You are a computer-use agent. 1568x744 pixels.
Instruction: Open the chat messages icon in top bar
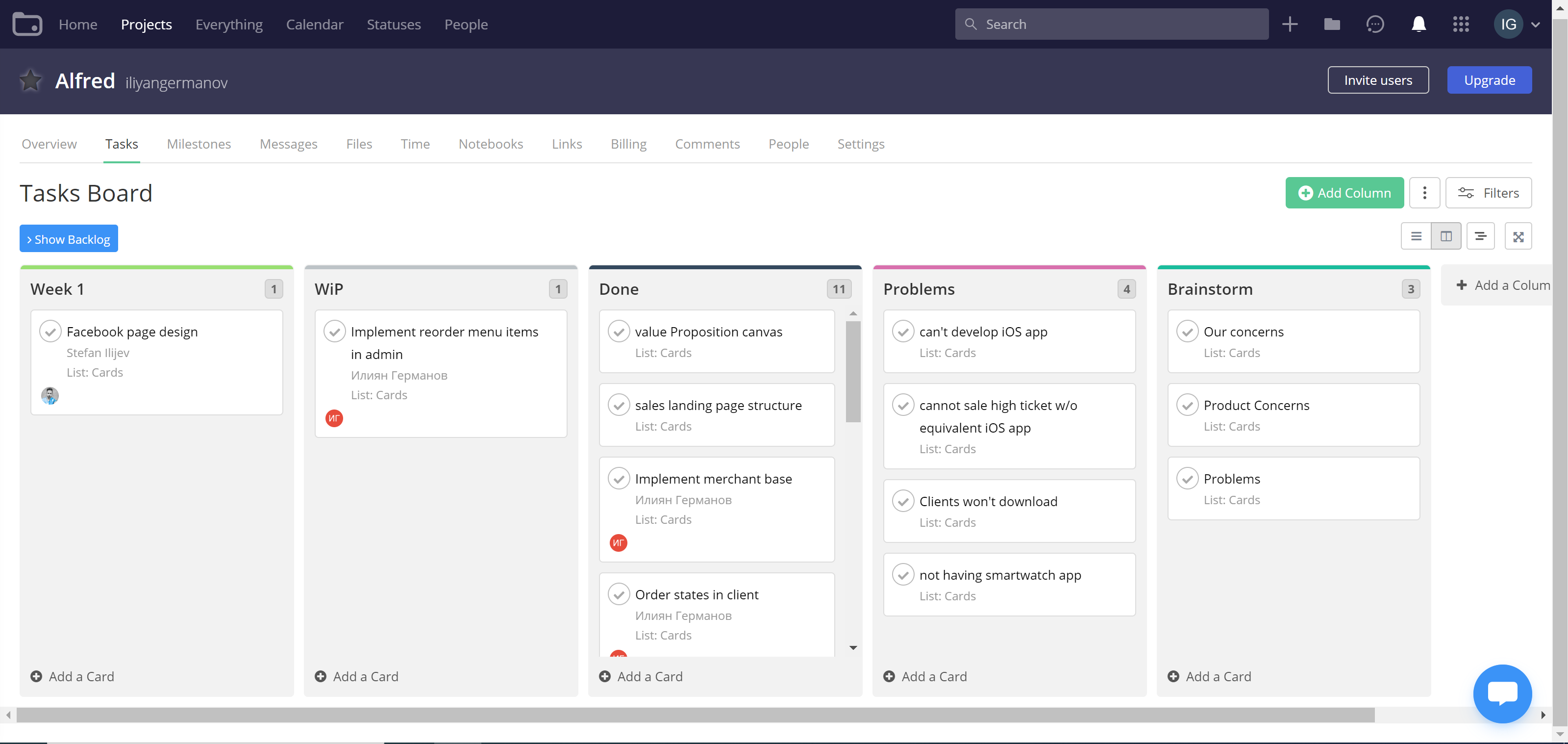(1375, 24)
